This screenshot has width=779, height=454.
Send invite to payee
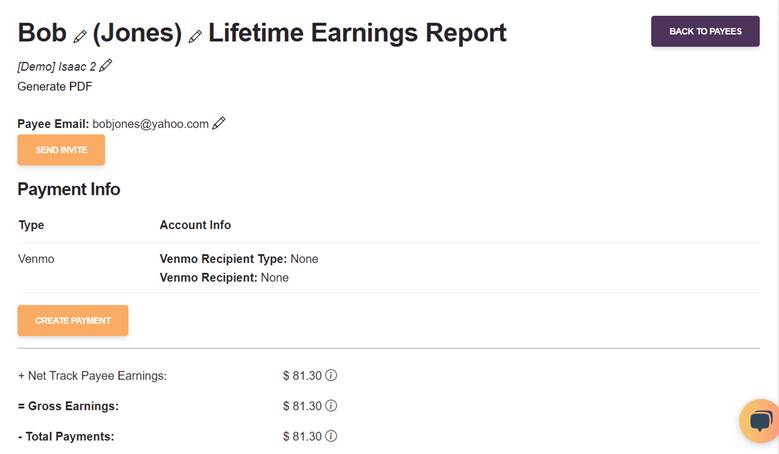point(61,150)
